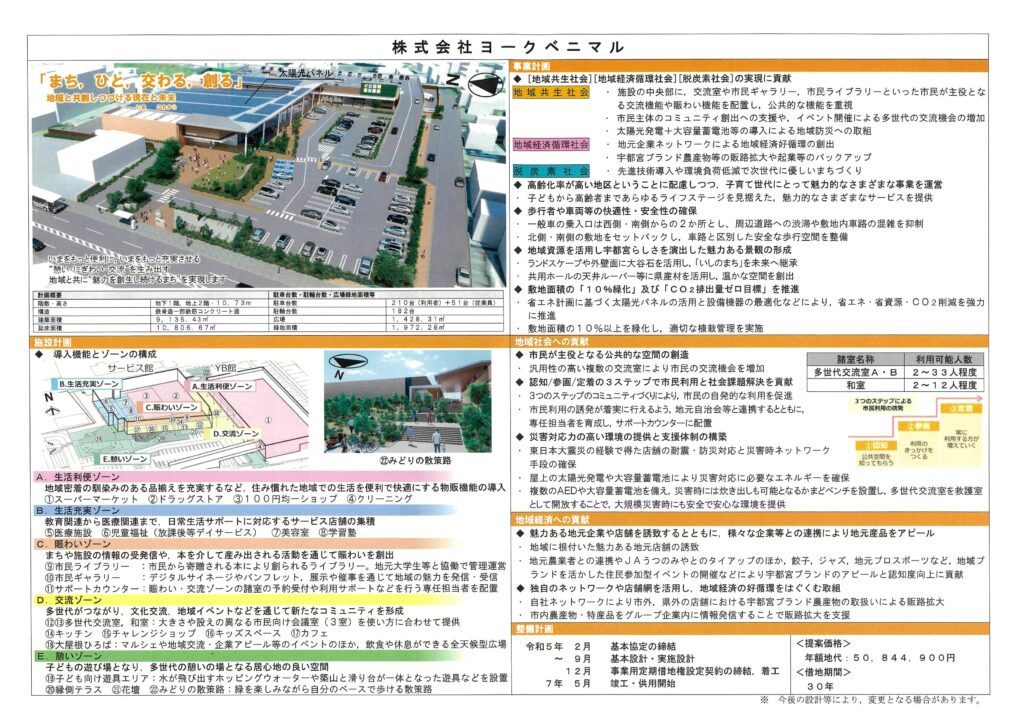Select schedule entry 事業用定期借地権設定契約の締結、着工

click(x=695, y=671)
